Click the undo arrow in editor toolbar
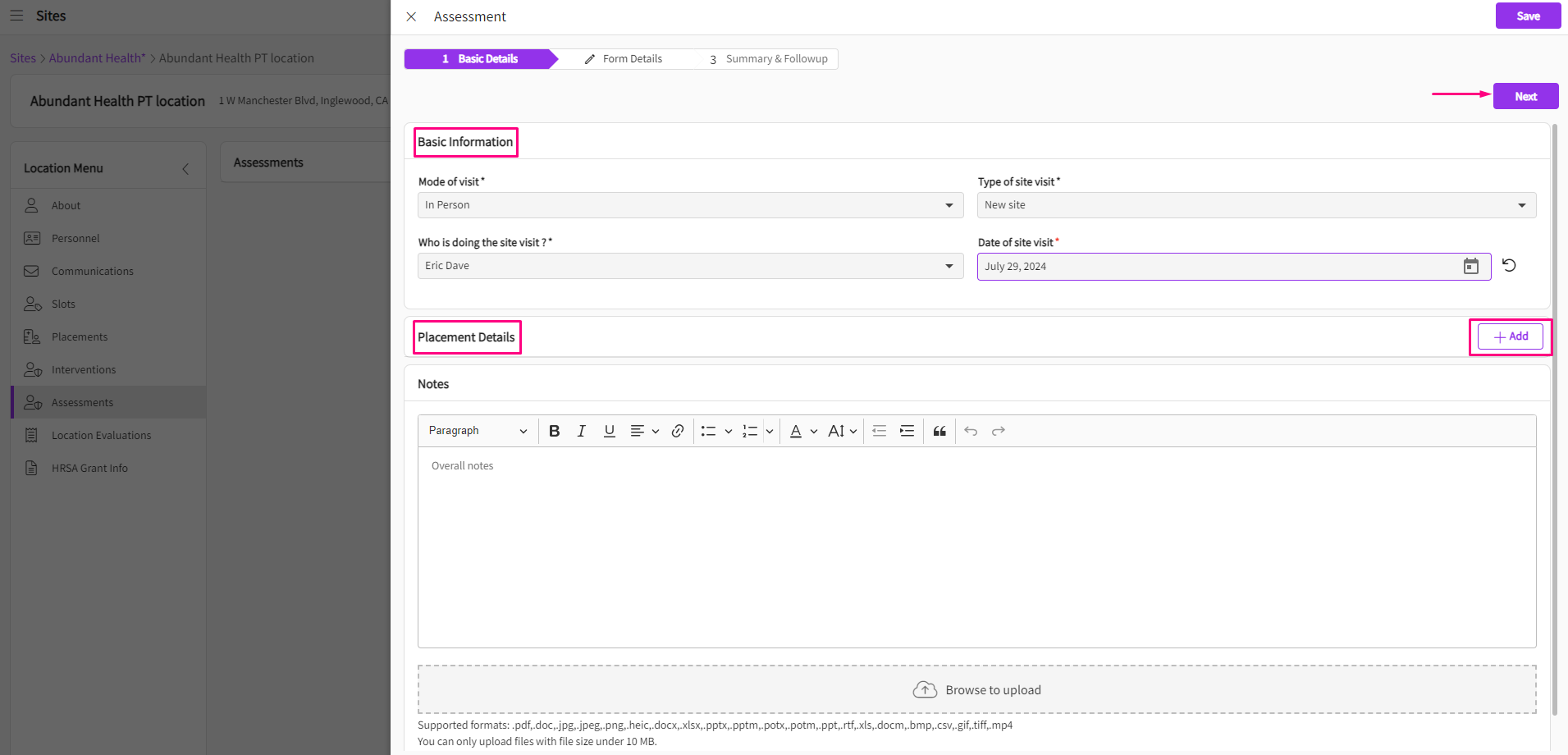Image resolution: width=1568 pixels, height=755 pixels. point(971,431)
